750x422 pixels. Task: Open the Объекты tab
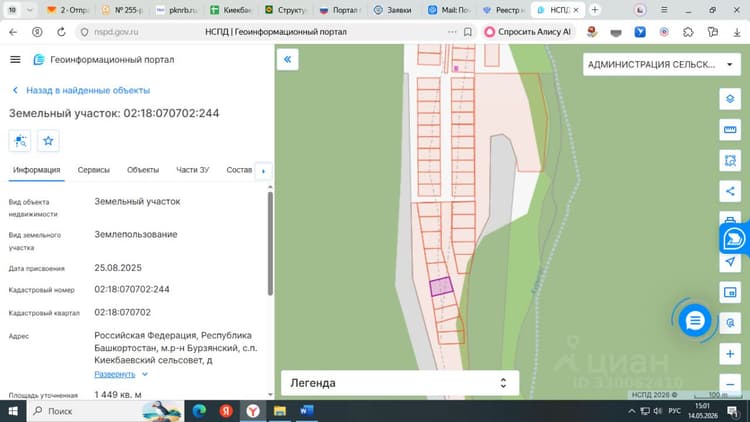pos(143,170)
